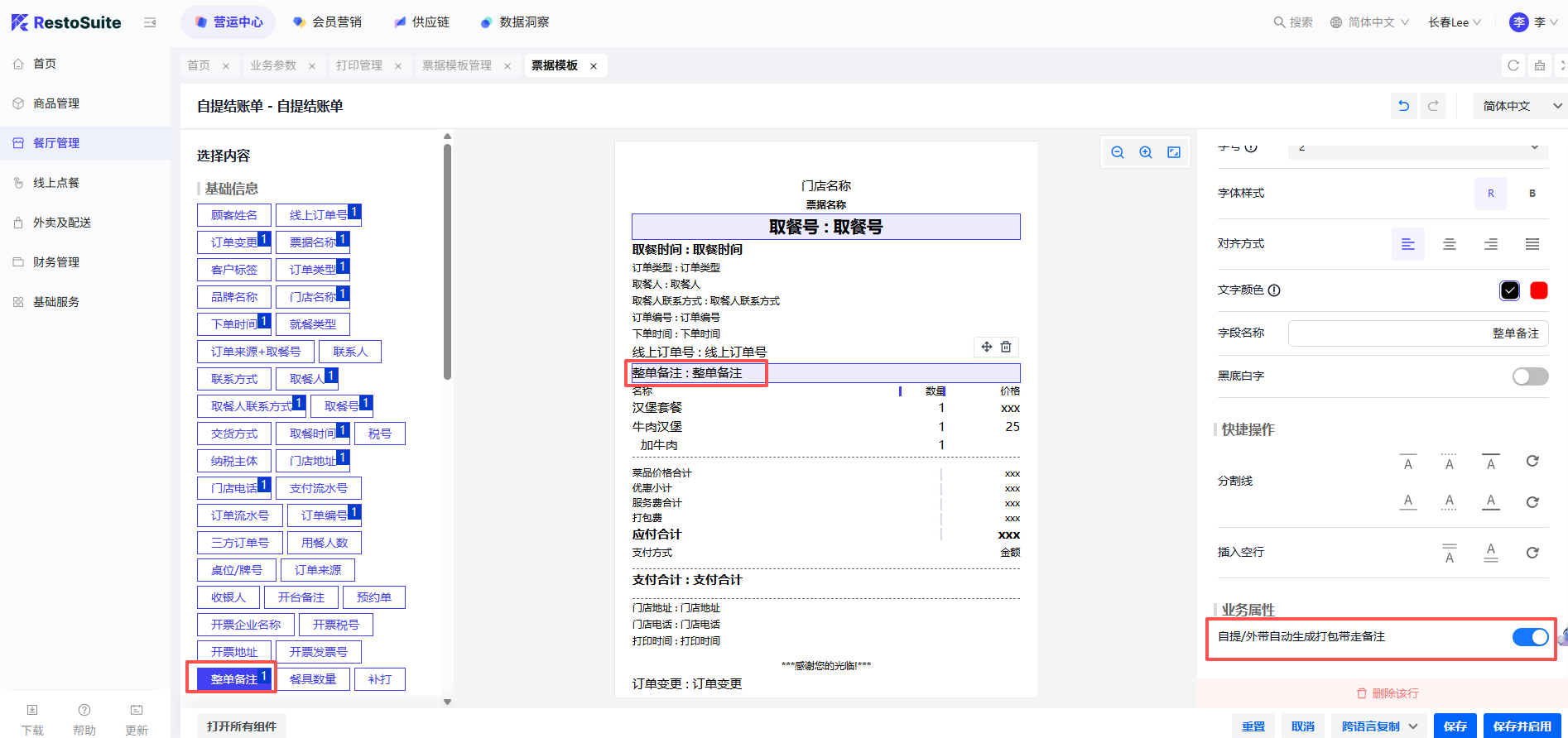The width and height of the screenshot is (1568, 738).
Task: Click the undo arrow icon
Action: [1403, 106]
